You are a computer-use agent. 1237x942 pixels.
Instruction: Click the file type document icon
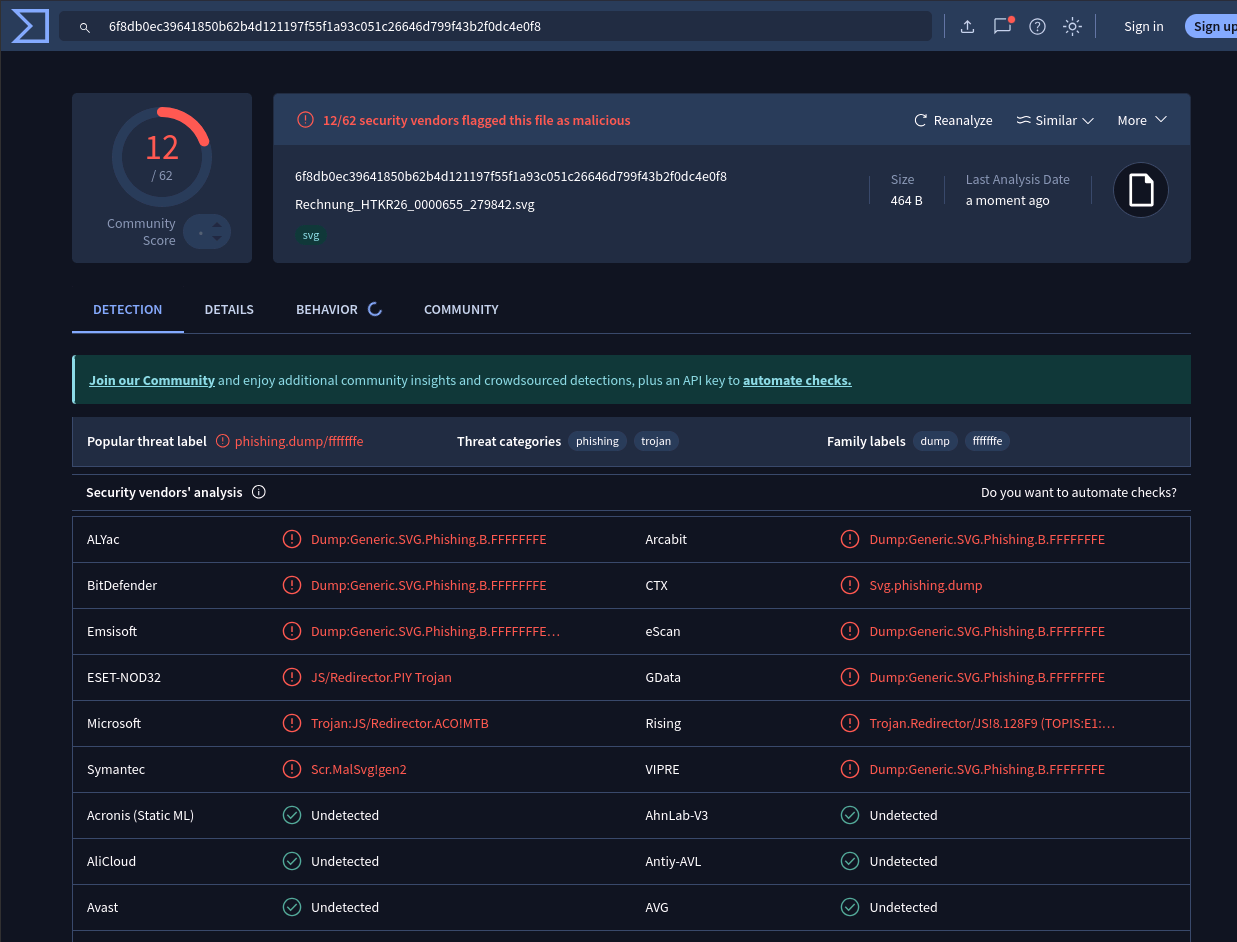coord(1140,190)
